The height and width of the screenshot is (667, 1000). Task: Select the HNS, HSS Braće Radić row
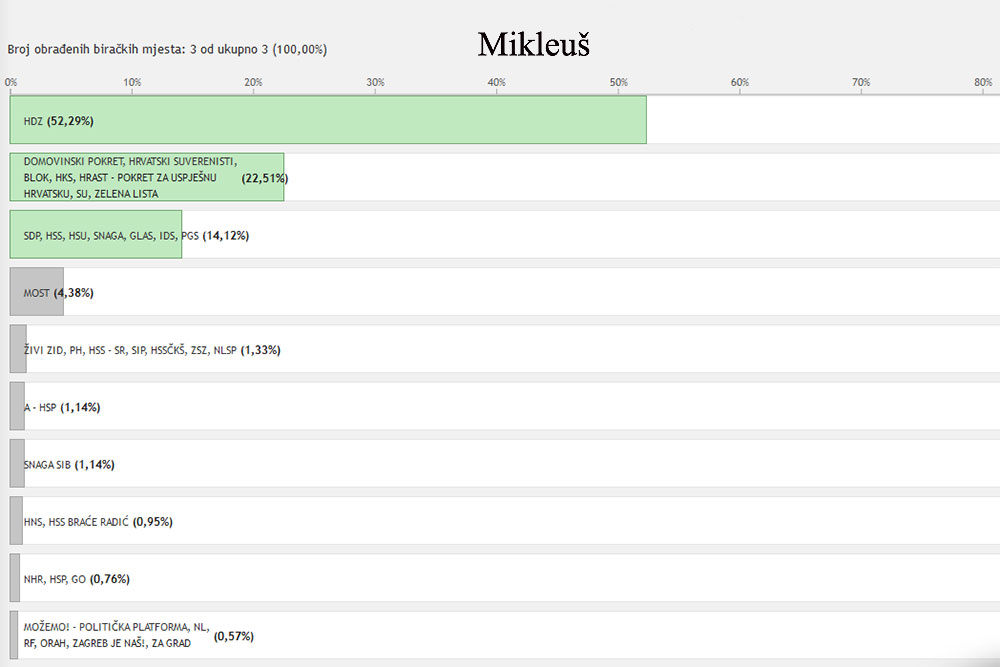(504, 522)
